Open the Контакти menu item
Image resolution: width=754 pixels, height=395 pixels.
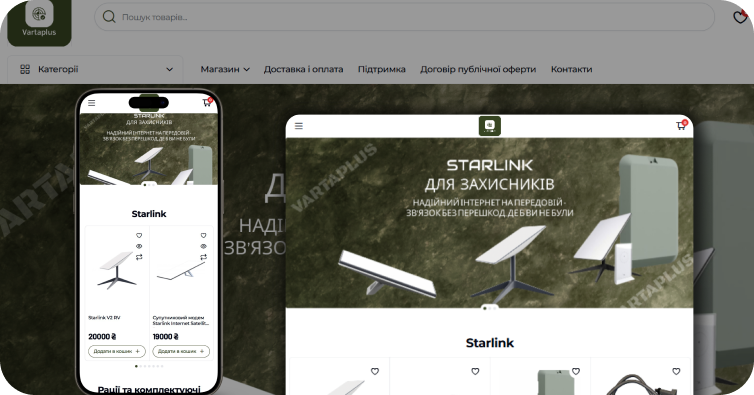tap(571, 69)
